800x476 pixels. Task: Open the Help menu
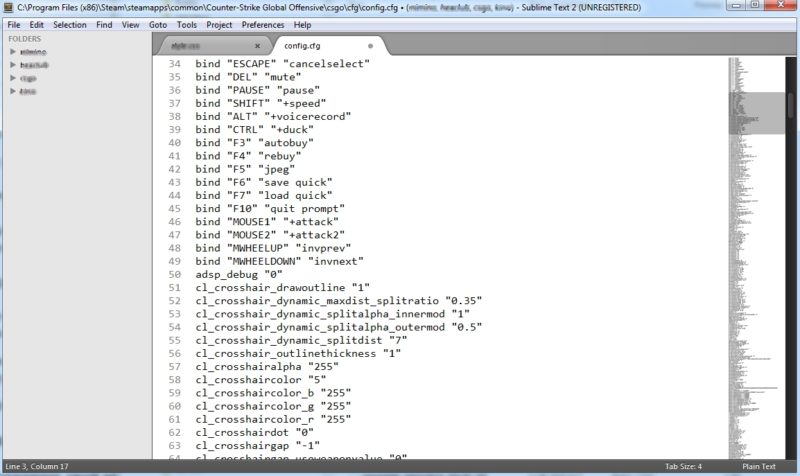pyautogui.click(x=302, y=24)
